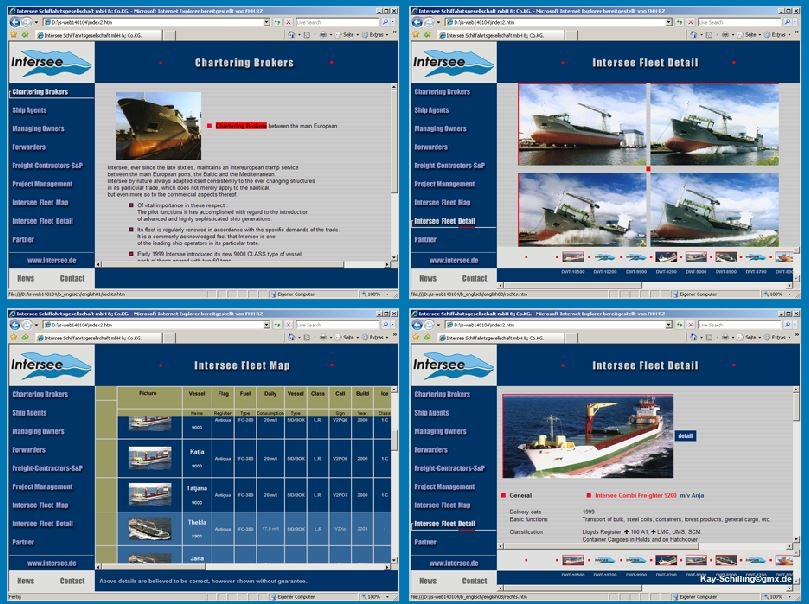This screenshot has width=809, height=604.
Task: Click the Back arrow in the Chartering Brokers window
Action: [16, 21]
